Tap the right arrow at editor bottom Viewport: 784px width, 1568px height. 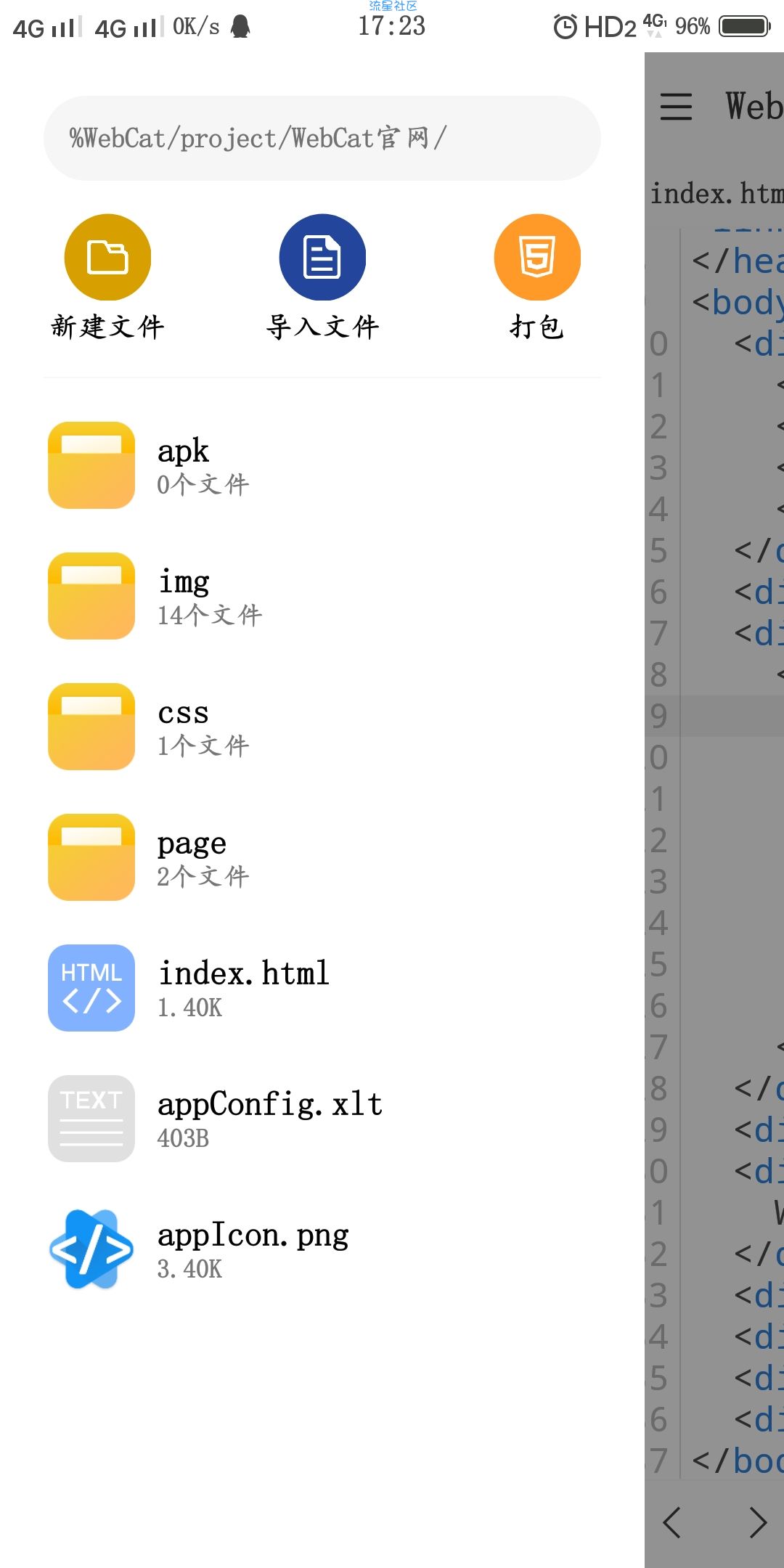[759, 1523]
